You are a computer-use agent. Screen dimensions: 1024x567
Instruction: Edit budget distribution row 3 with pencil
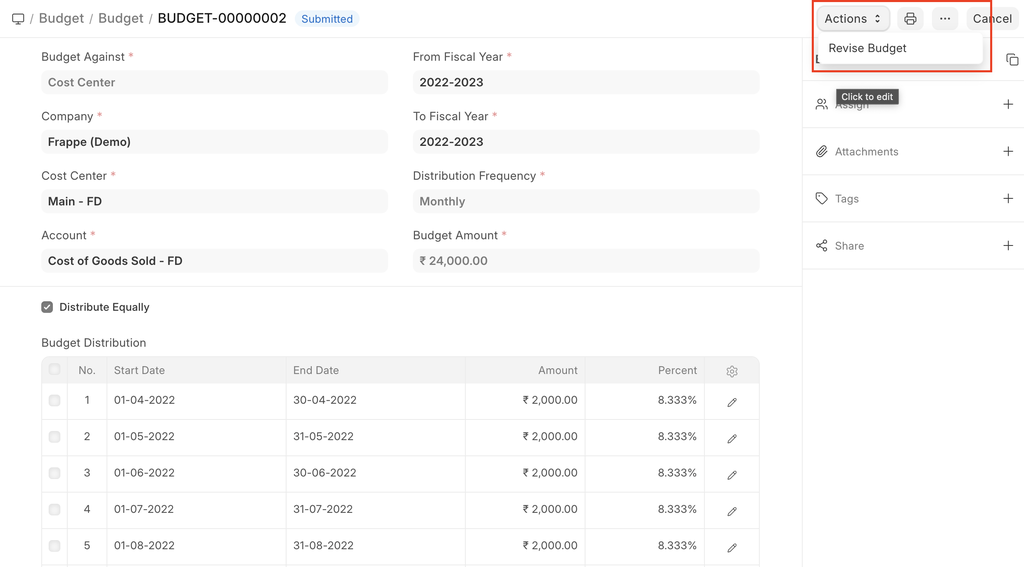[x=732, y=475]
